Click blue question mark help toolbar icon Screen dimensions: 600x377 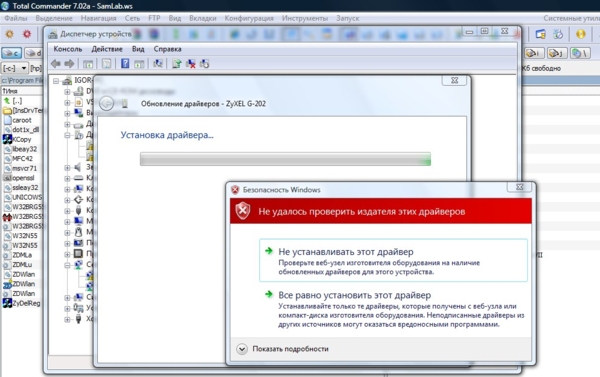coord(125,64)
